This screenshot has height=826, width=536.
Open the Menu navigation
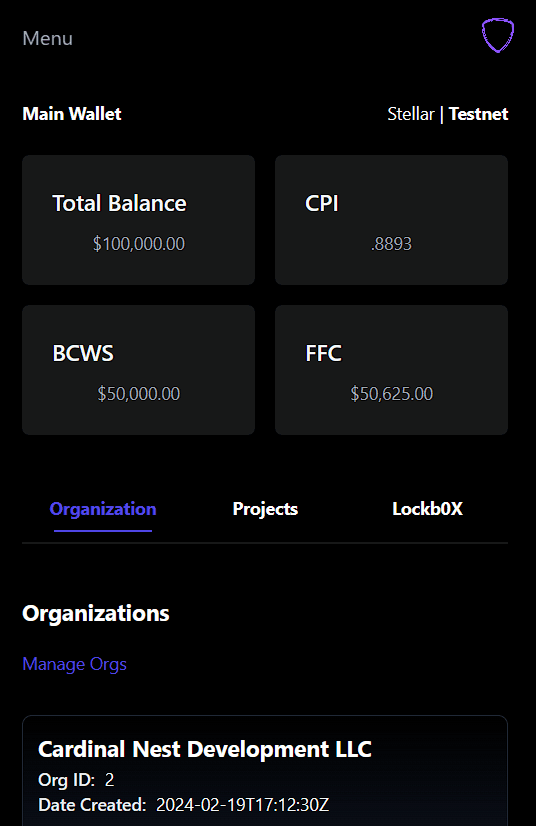click(x=47, y=38)
